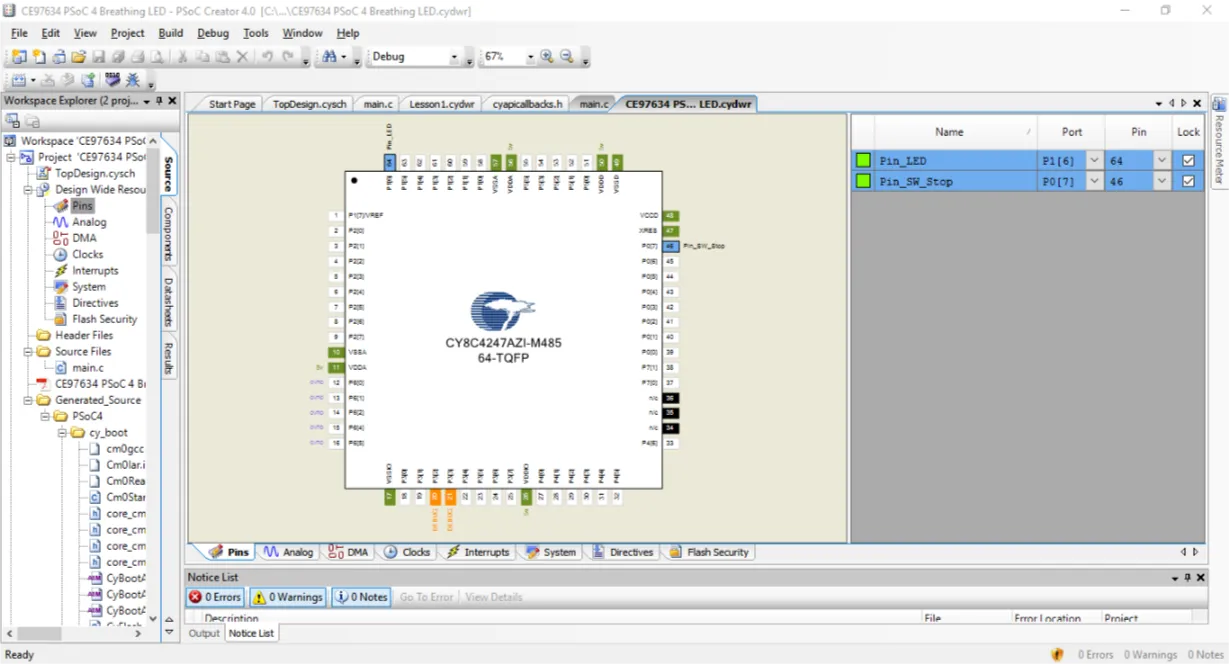Click the Open folder icon in toolbar
Image resolution: width=1229 pixels, height=664 pixels.
click(x=79, y=57)
